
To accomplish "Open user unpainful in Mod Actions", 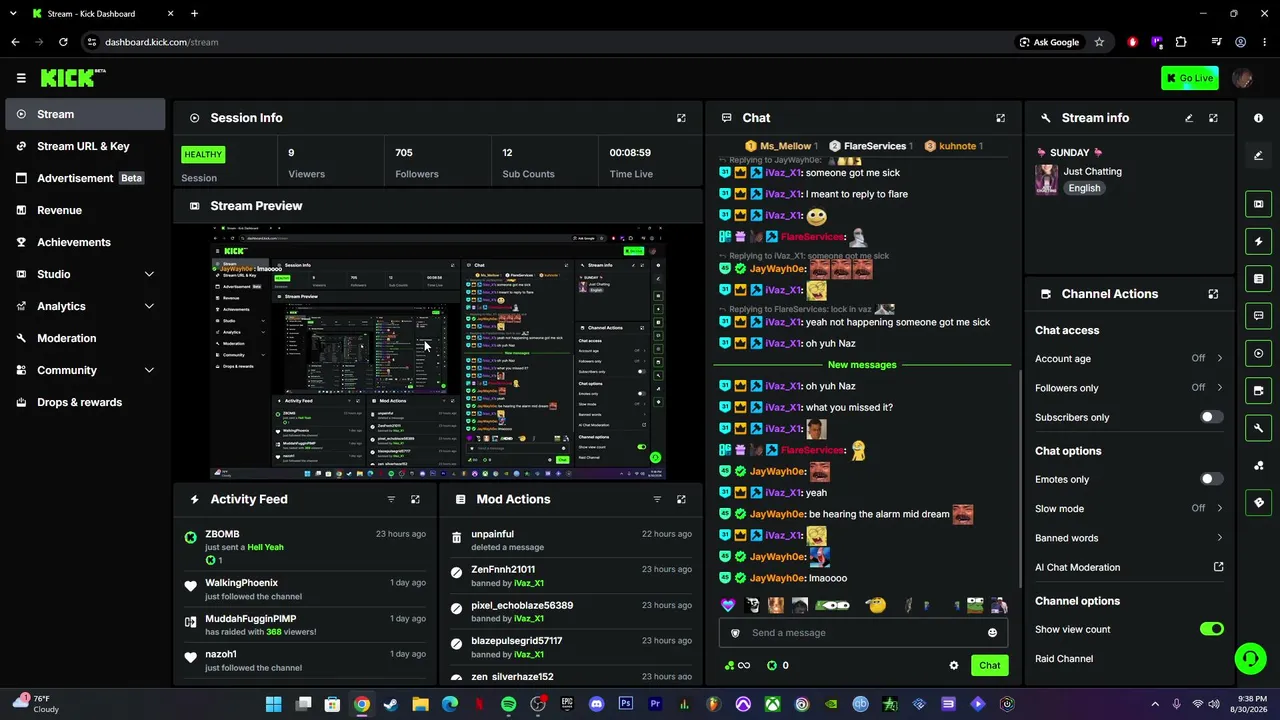I will coord(492,534).
